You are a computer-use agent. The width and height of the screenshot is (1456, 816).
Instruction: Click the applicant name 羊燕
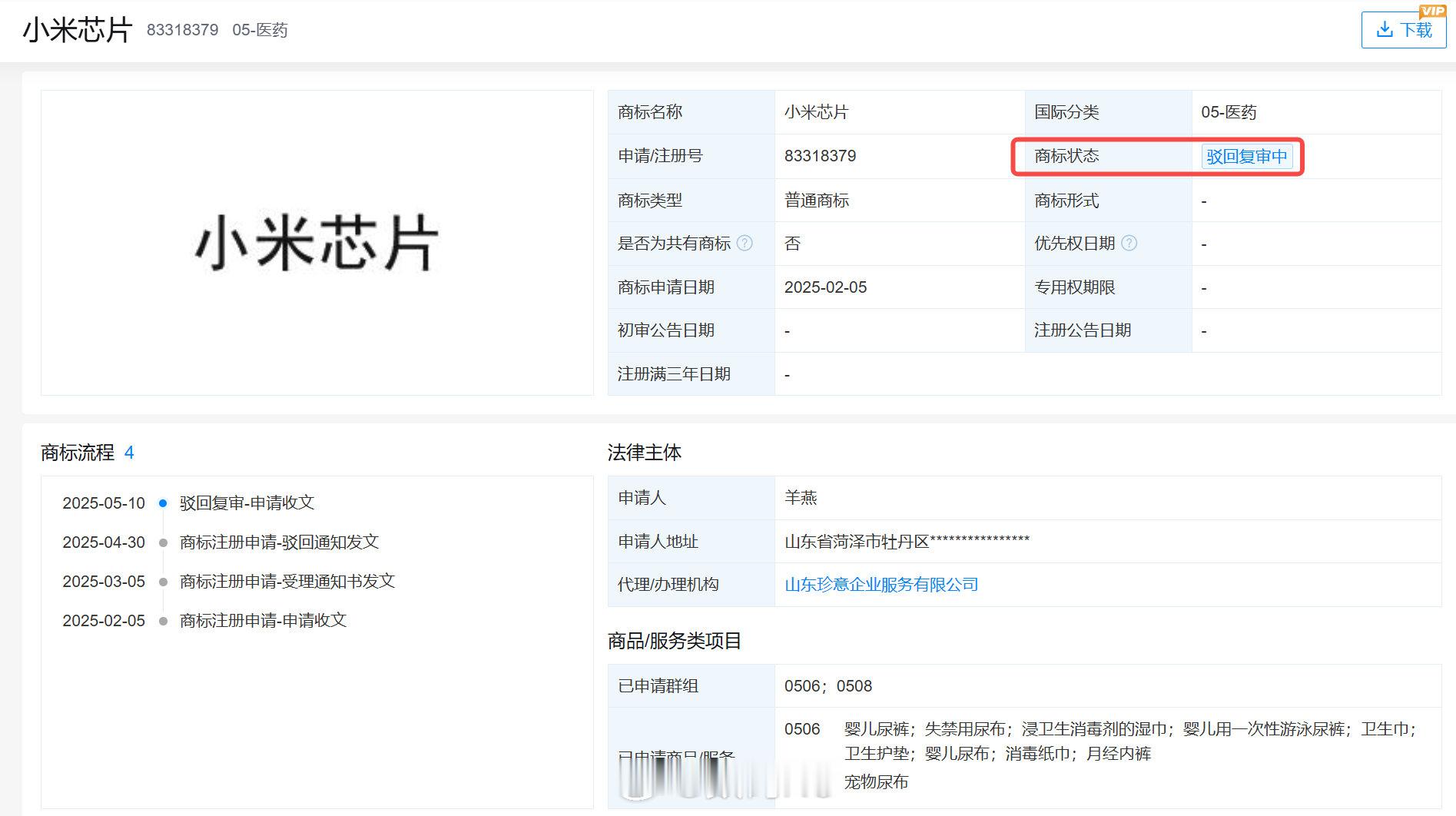801,498
